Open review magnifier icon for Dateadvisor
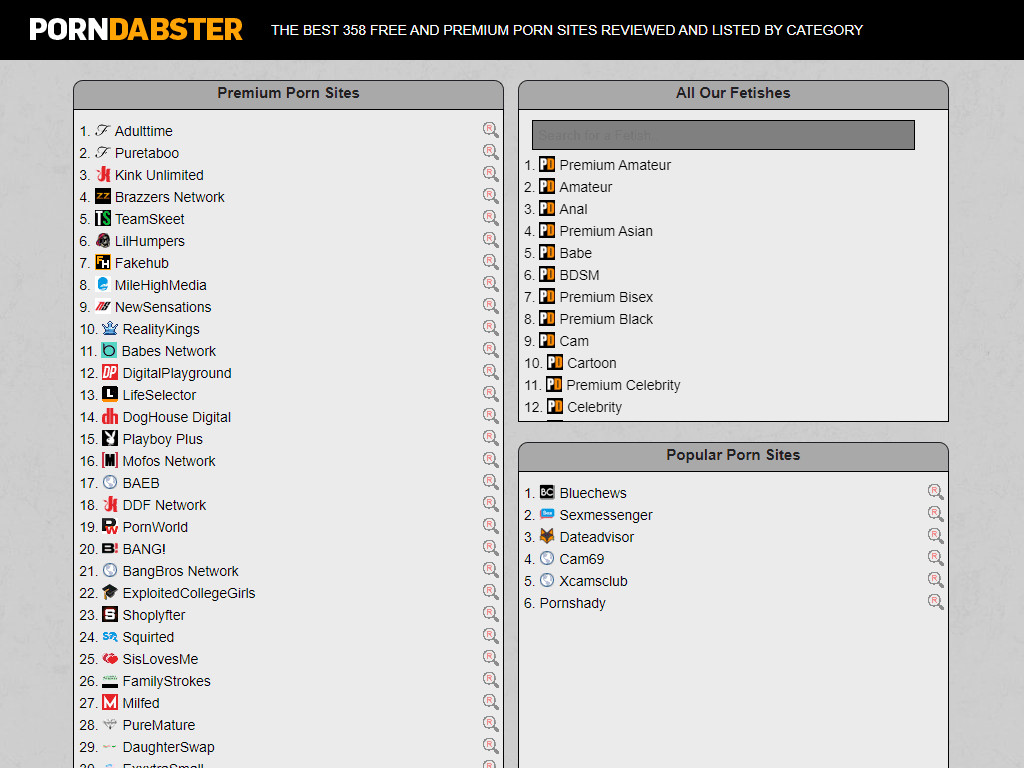Image resolution: width=1024 pixels, height=768 pixels. [935, 536]
